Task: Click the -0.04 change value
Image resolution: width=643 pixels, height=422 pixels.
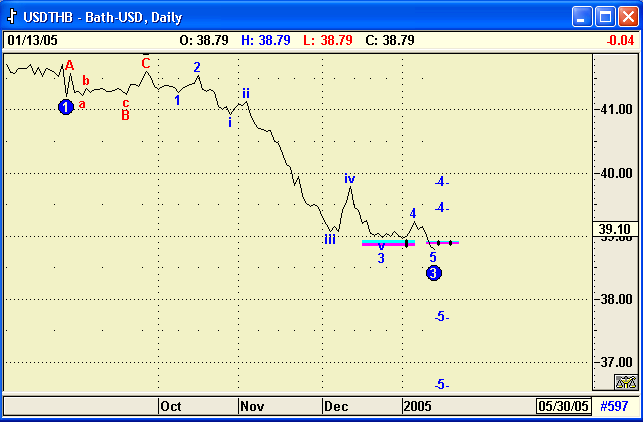Action: [x=620, y=40]
